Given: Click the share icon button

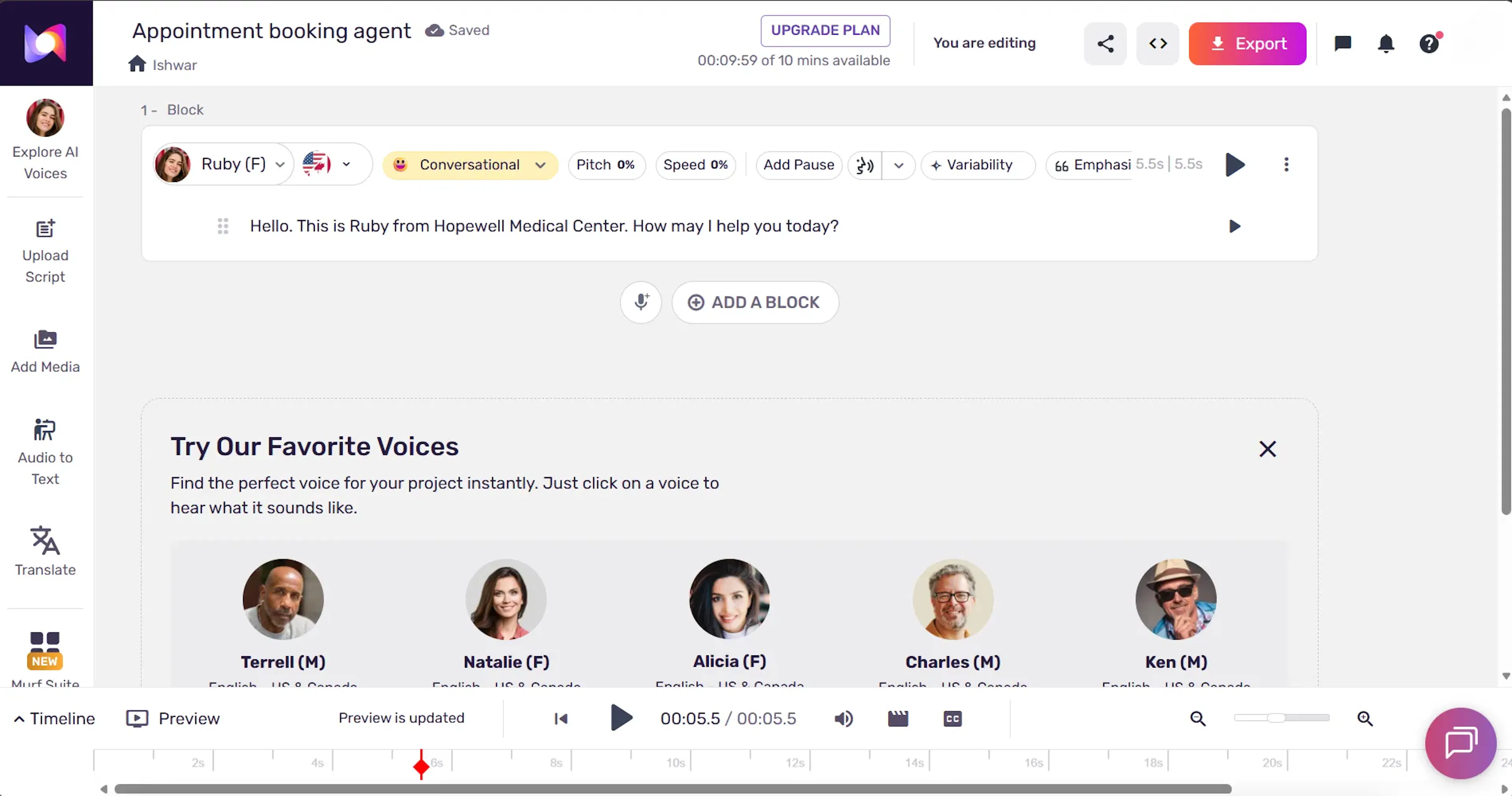Looking at the screenshot, I should (1105, 43).
